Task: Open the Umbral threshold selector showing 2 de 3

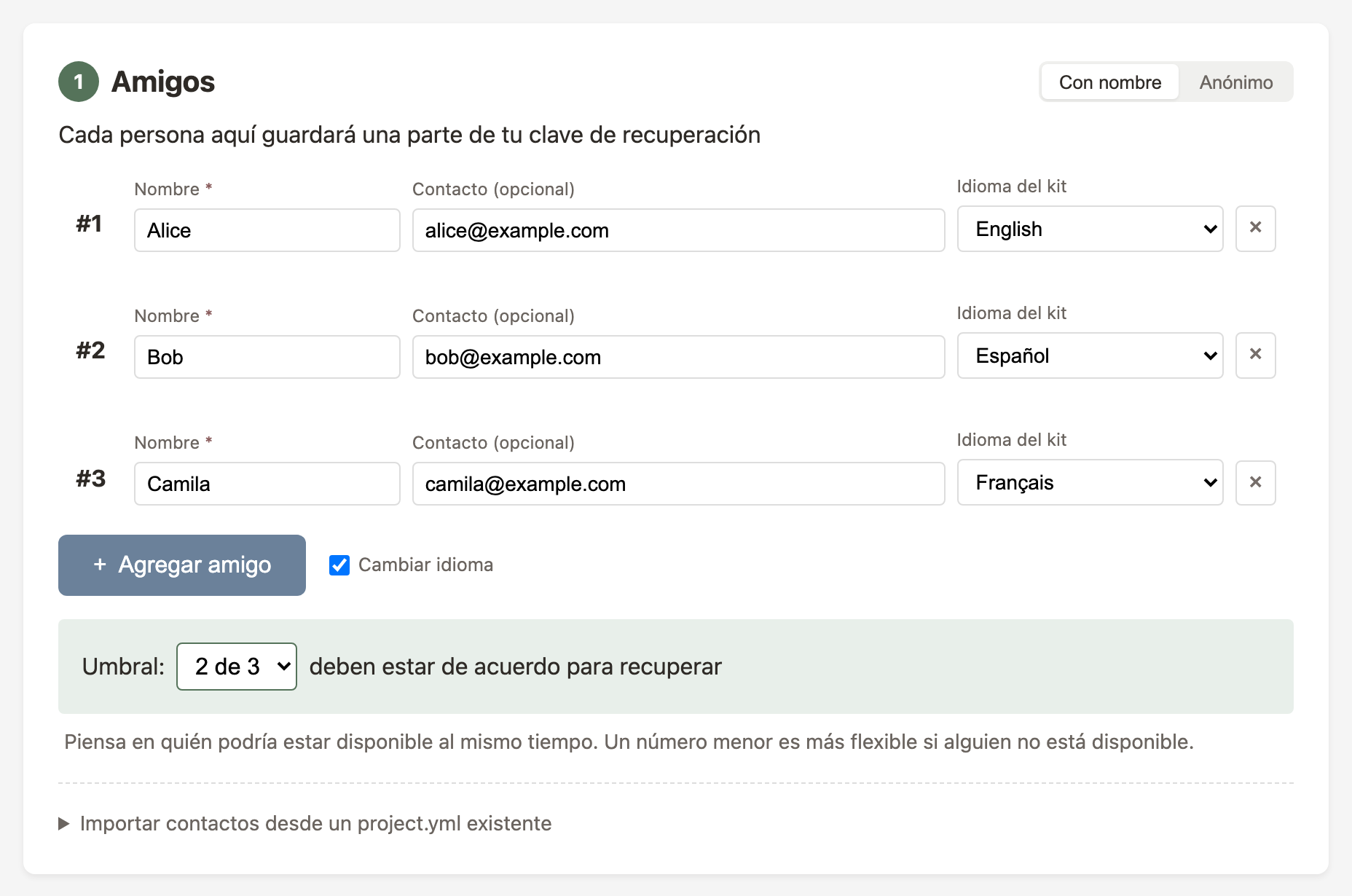Action: (236, 666)
